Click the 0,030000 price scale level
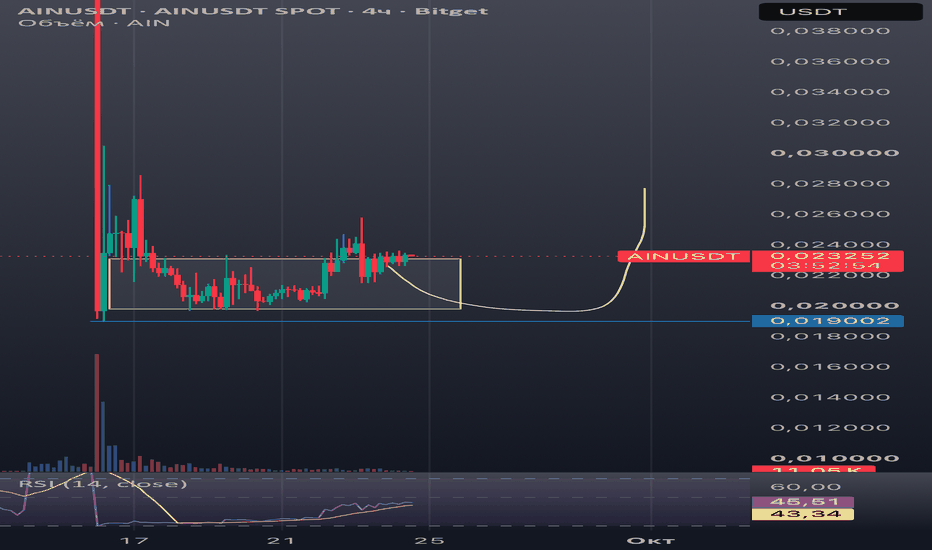The image size is (932, 550). (x=835, y=153)
